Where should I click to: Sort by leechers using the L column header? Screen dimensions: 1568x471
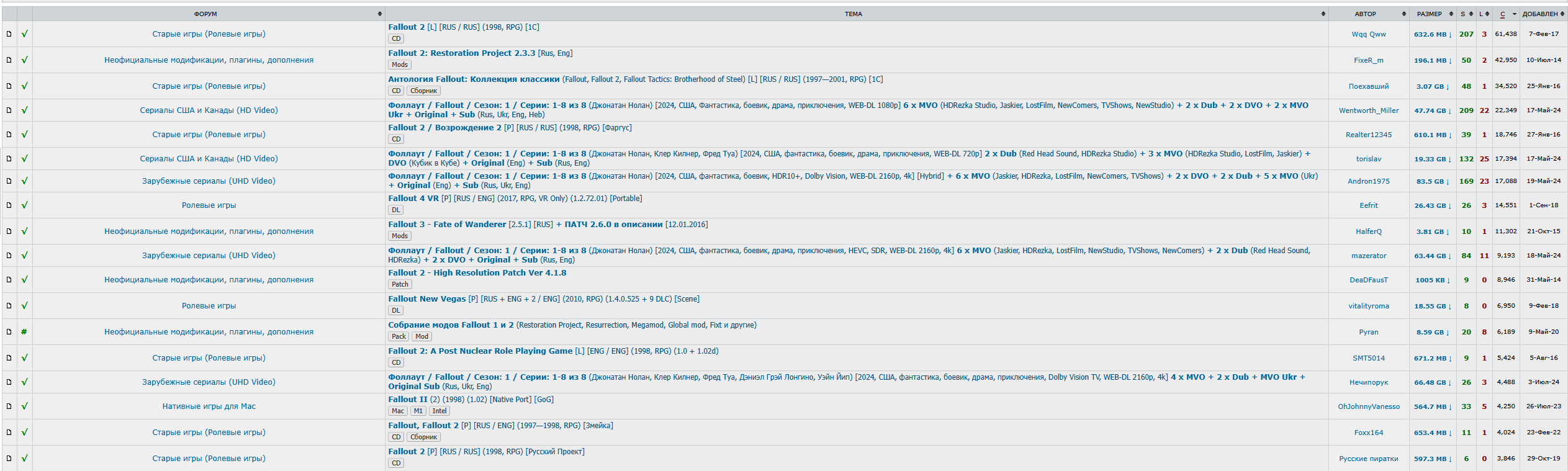(1484, 14)
